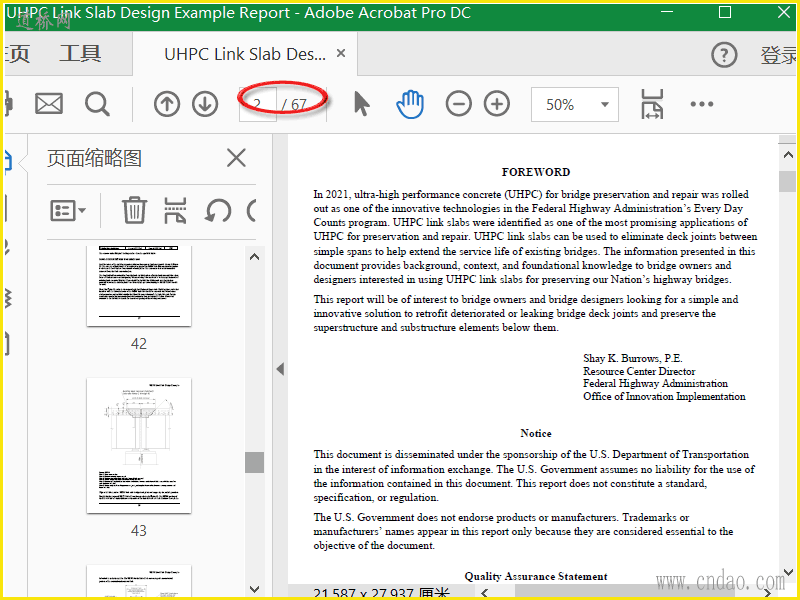
Task: Go to previous page with up arrow
Action: point(167,104)
